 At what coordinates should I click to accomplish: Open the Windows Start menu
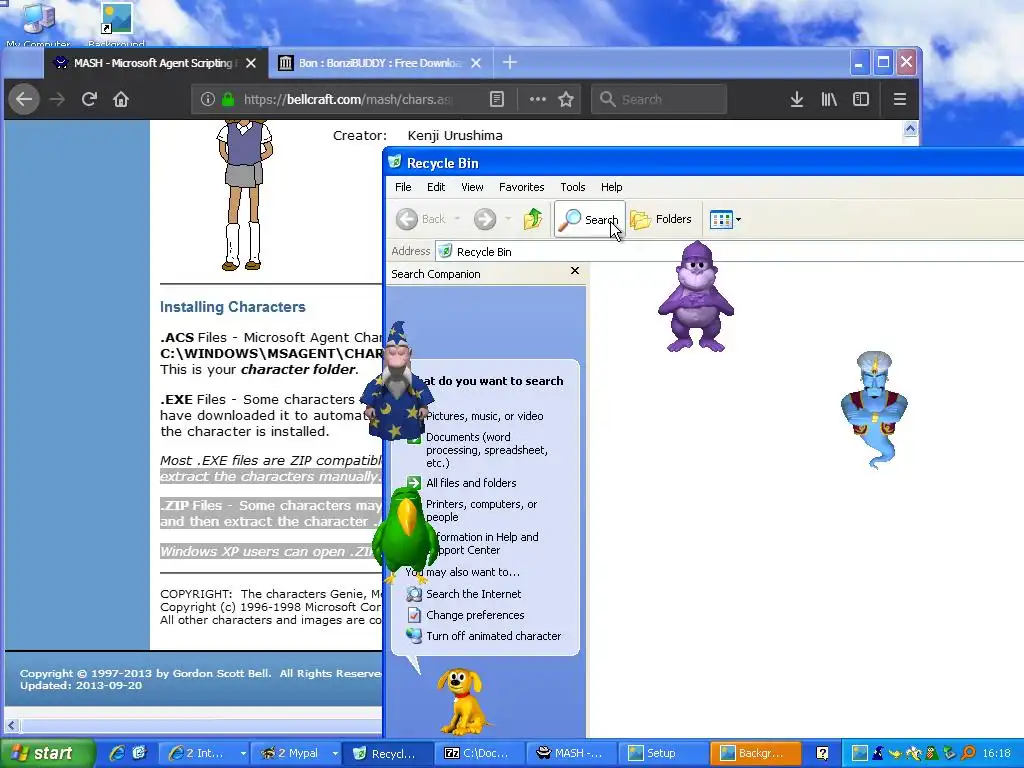(46, 753)
